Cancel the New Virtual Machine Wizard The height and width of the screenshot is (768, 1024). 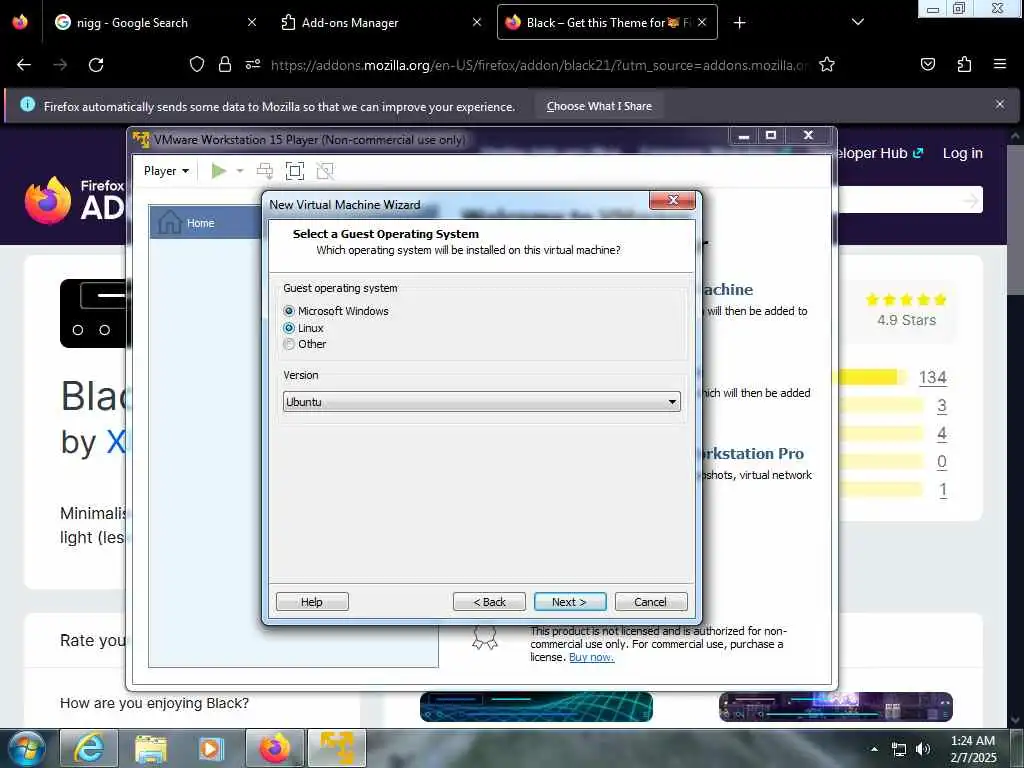point(650,601)
